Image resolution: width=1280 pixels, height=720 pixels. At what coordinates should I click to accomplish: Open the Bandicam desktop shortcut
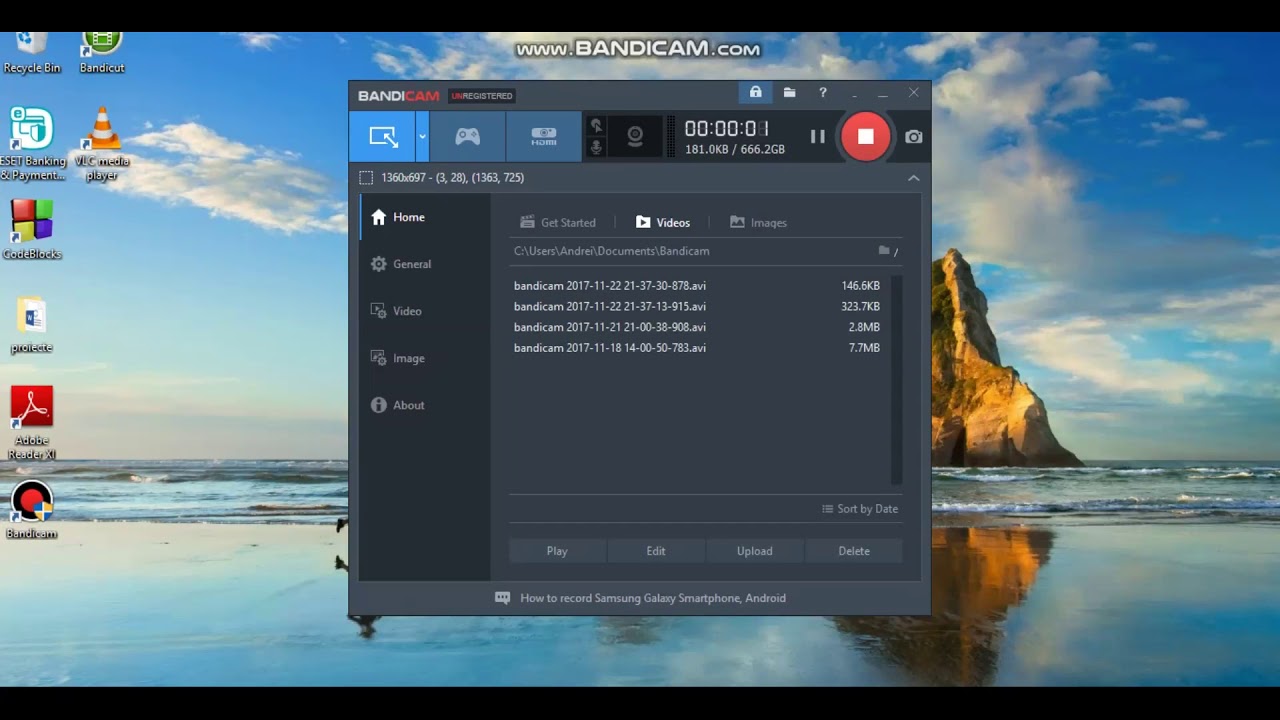tap(32, 511)
